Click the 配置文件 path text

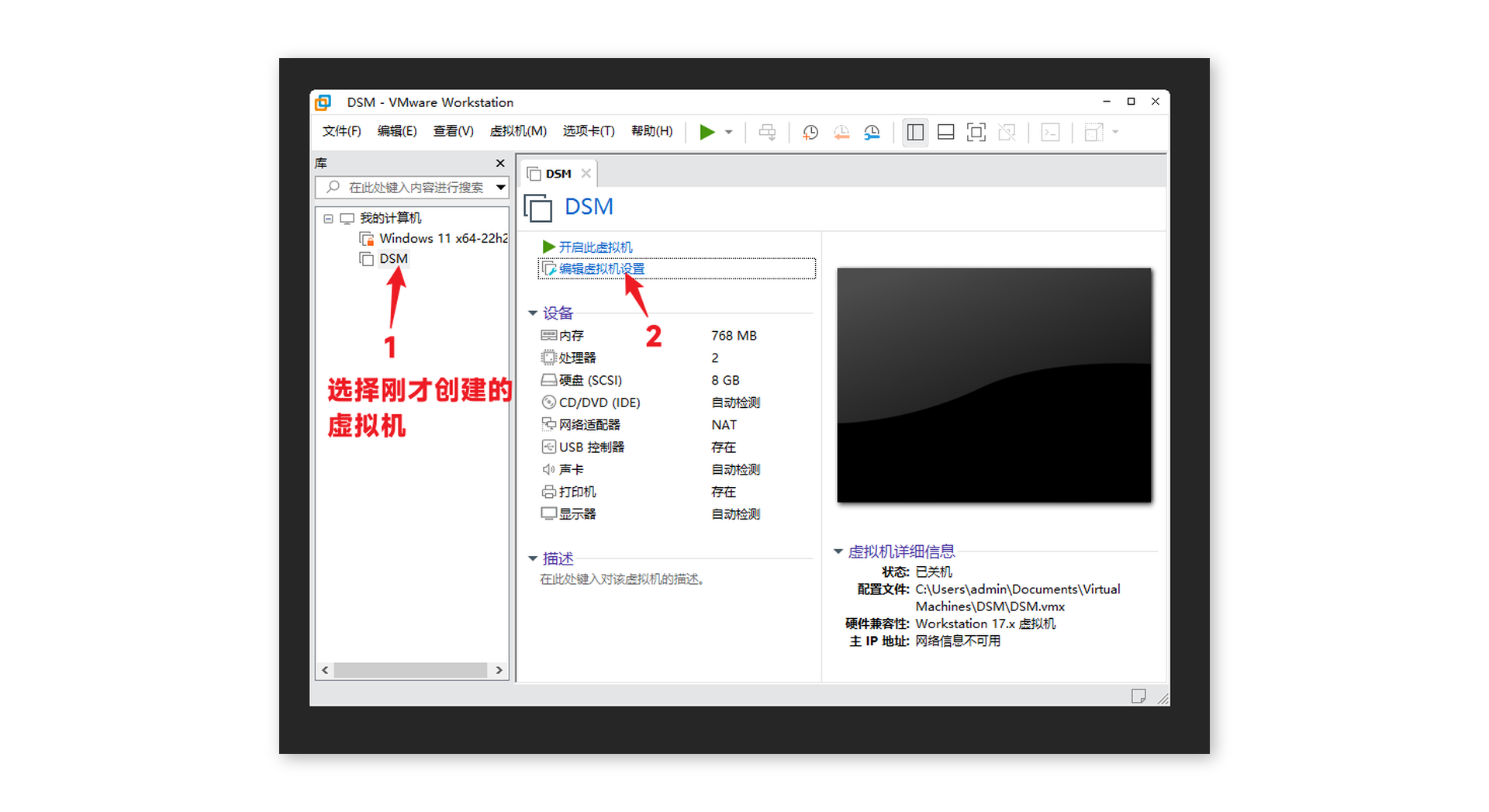click(x=1017, y=598)
